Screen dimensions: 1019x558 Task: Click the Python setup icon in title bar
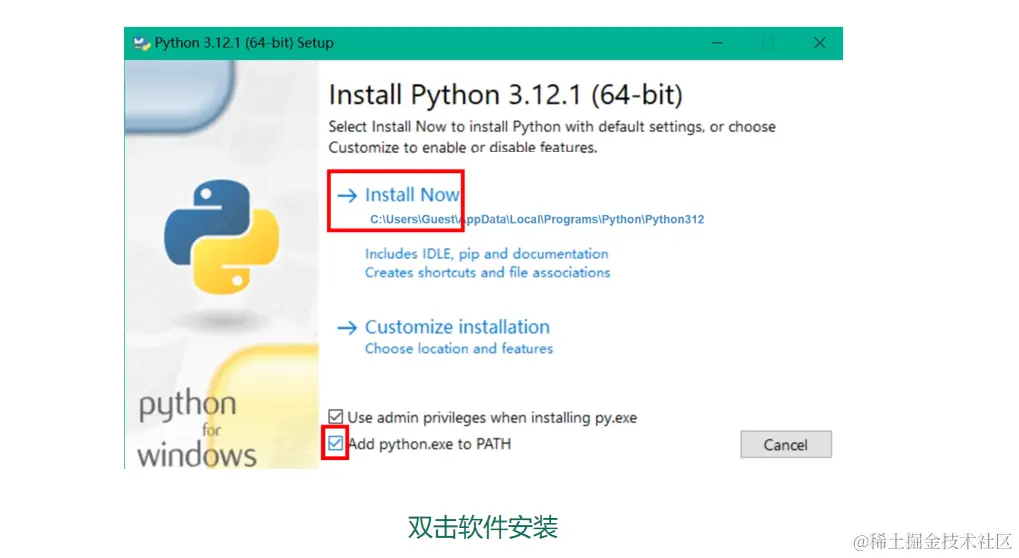coord(141,44)
